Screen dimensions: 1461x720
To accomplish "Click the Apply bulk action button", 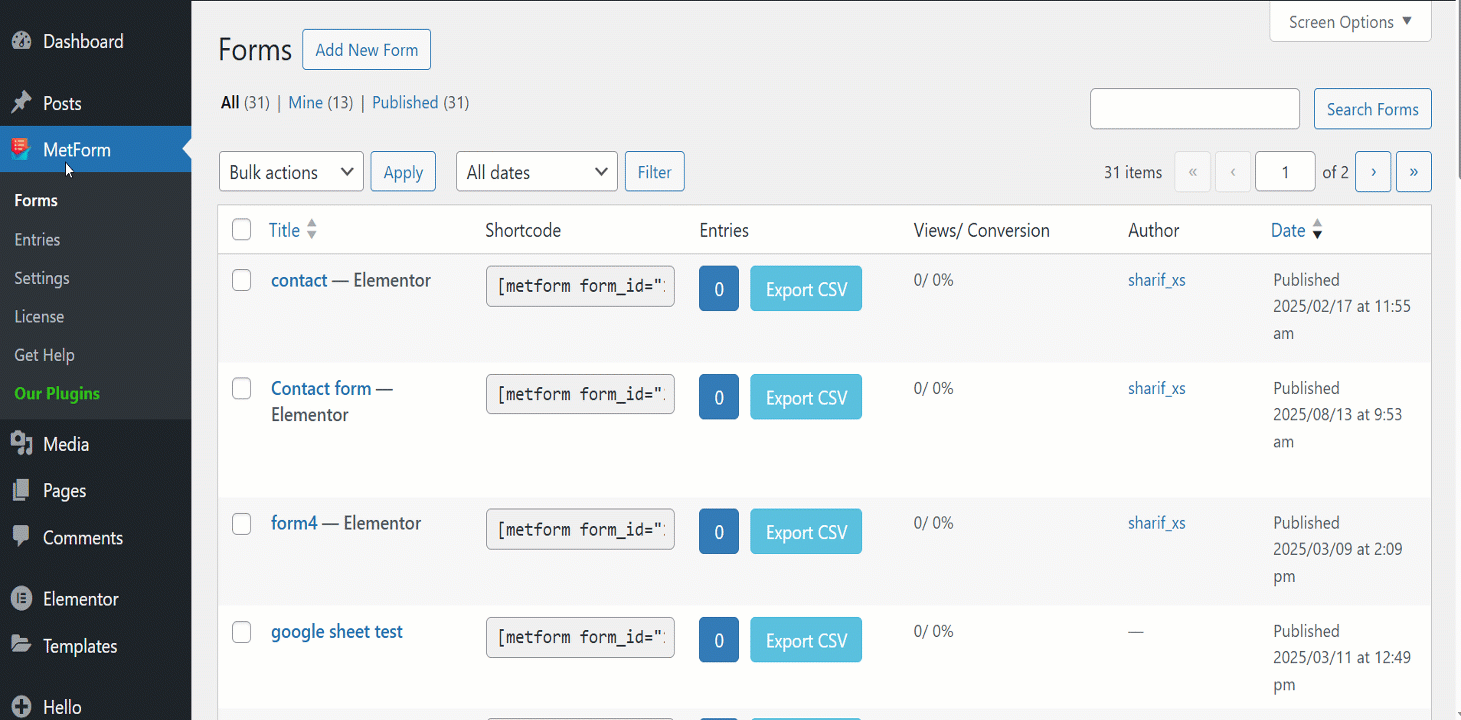I will click(x=403, y=172).
